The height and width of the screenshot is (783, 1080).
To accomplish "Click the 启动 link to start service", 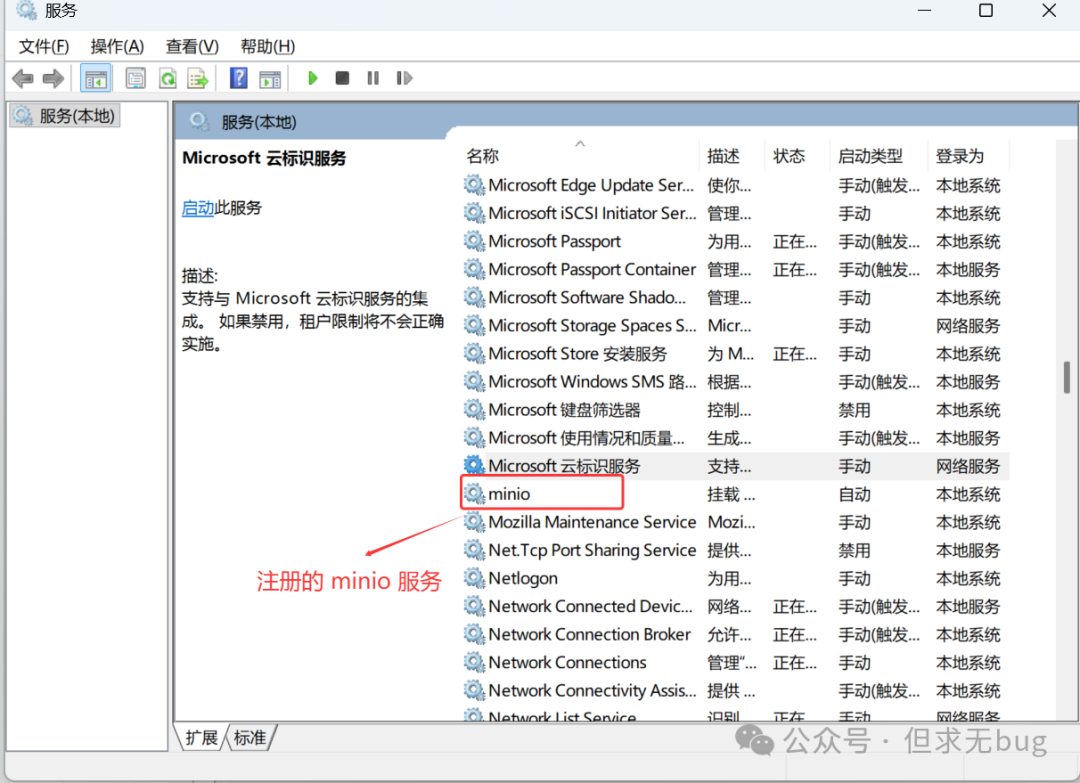I will [x=197, y=208].
